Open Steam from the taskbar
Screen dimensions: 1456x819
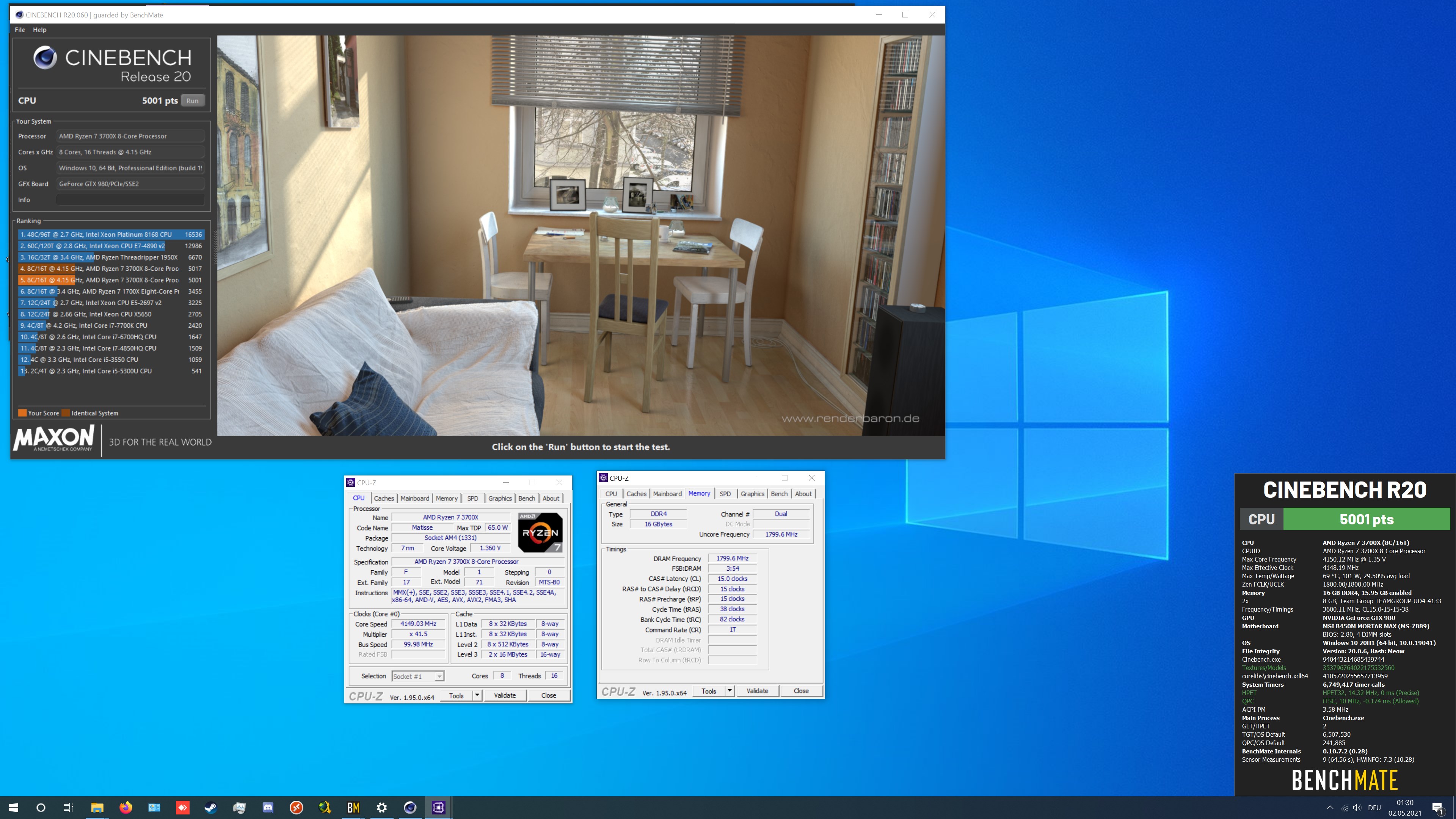click(211, 807)
